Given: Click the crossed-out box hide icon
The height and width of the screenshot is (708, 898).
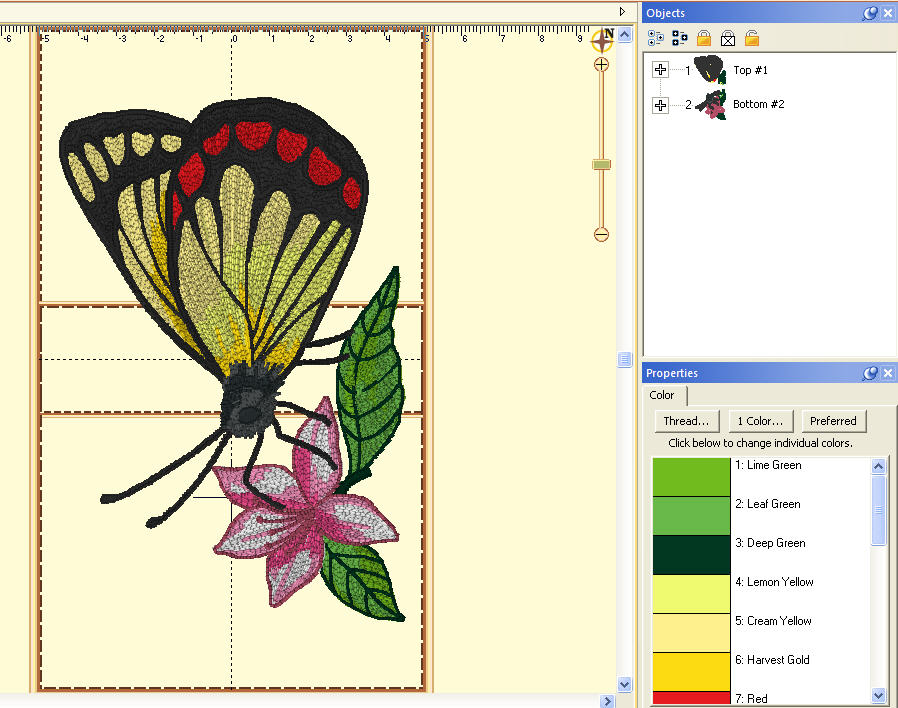Looking at the screenshot, I should pos(728,38).
